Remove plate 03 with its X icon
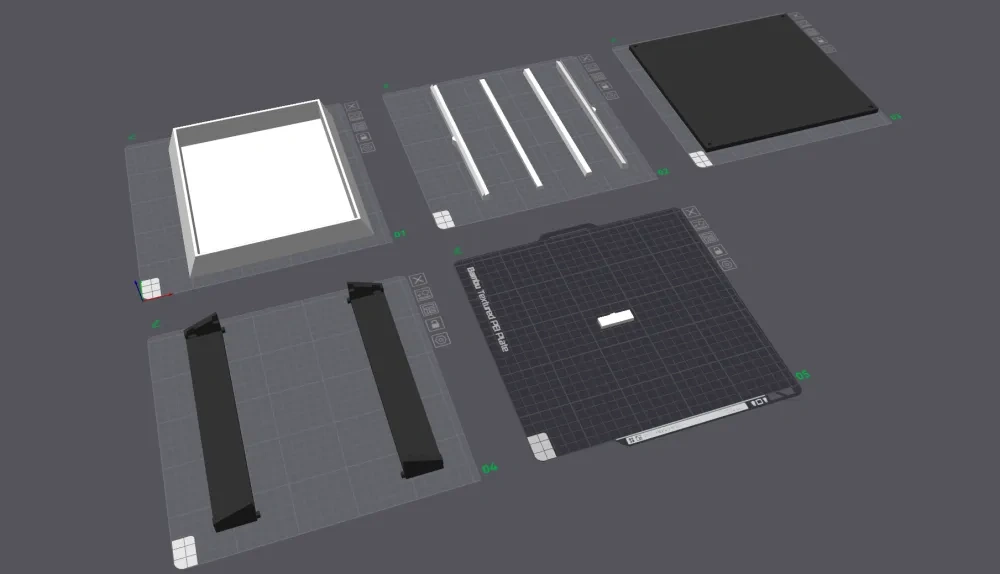Image resolution: width=1000 pixels, height=574 pixels. pyautogui.click(x=796, y=18)
